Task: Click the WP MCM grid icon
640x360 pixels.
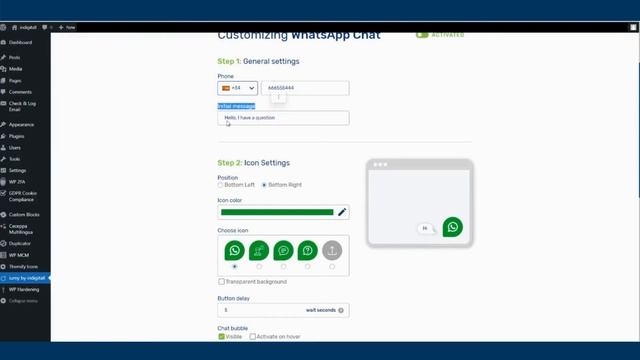Action: [3, 255]
